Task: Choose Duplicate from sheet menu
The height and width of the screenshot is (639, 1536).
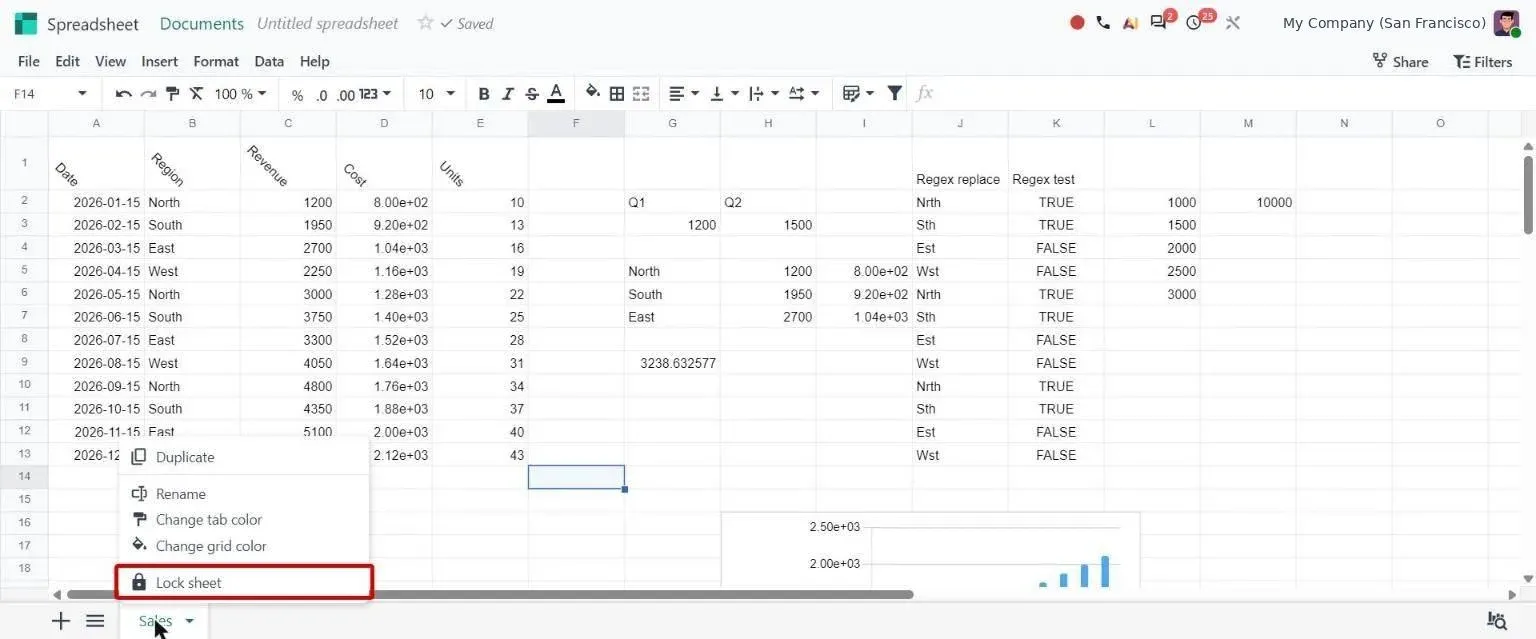Action: [x=244, y=457]
